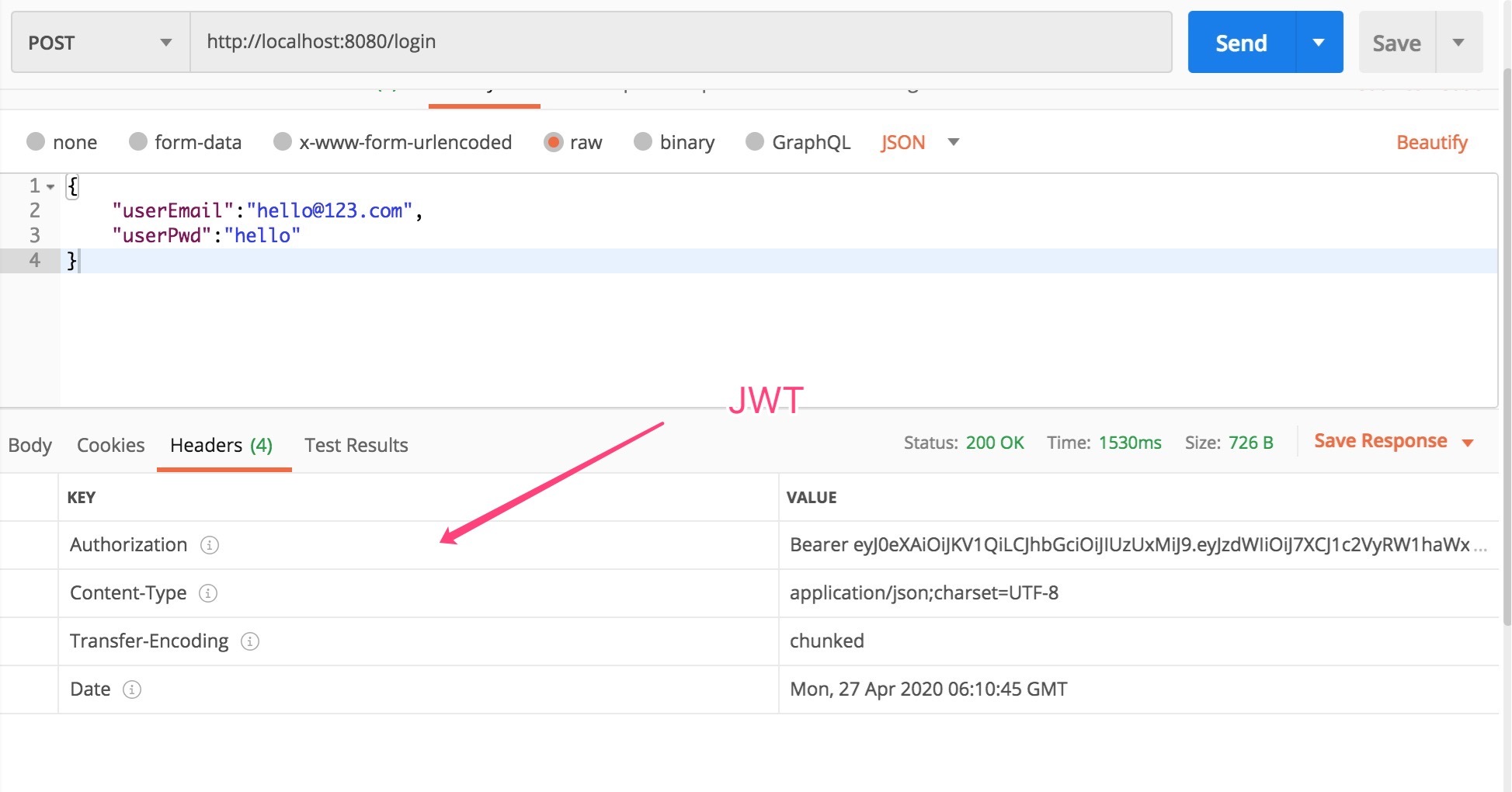Select the none body type option

36,142
